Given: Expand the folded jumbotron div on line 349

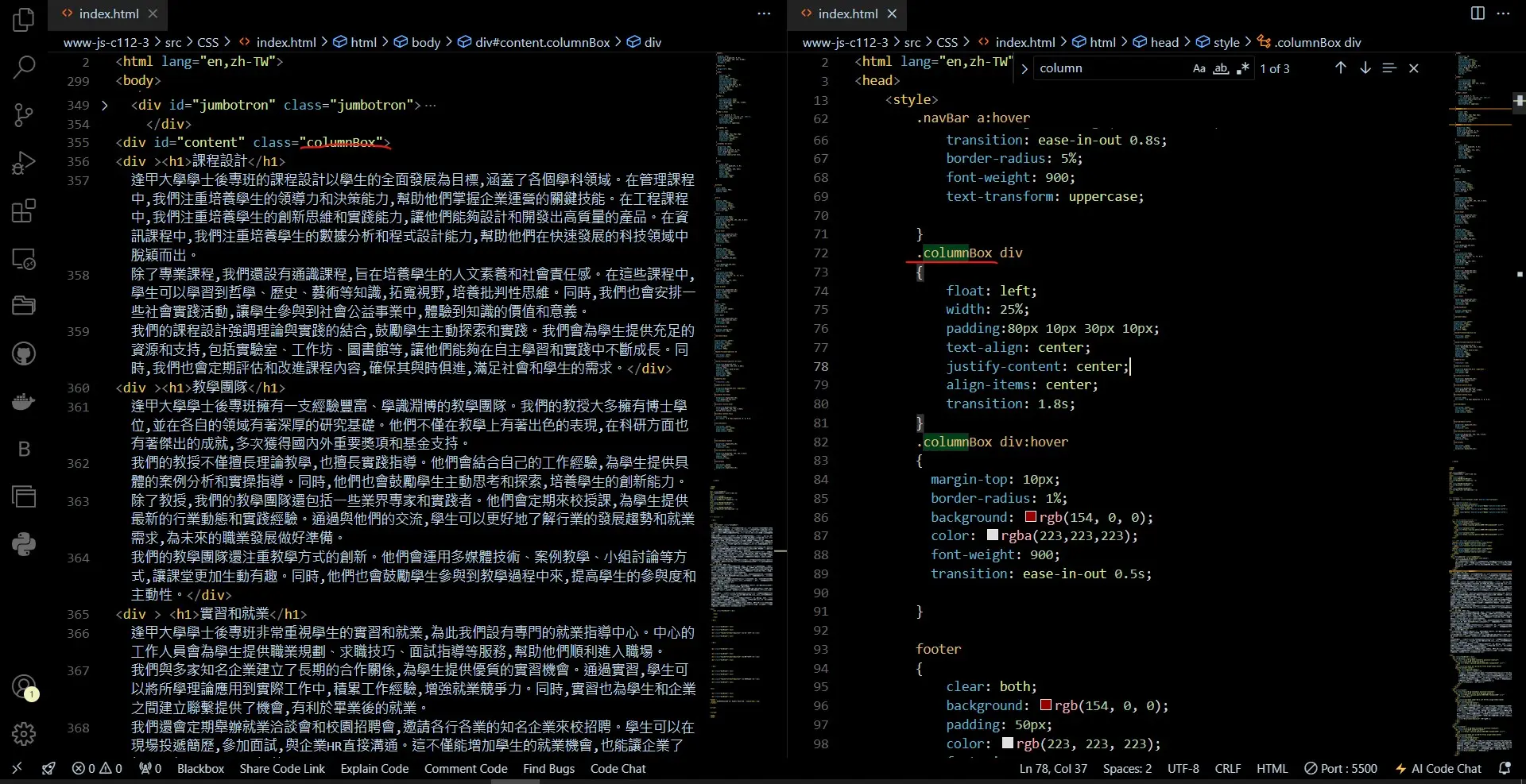Looking at the screenshot, I should pyautogui.click(x=104, y=105).
